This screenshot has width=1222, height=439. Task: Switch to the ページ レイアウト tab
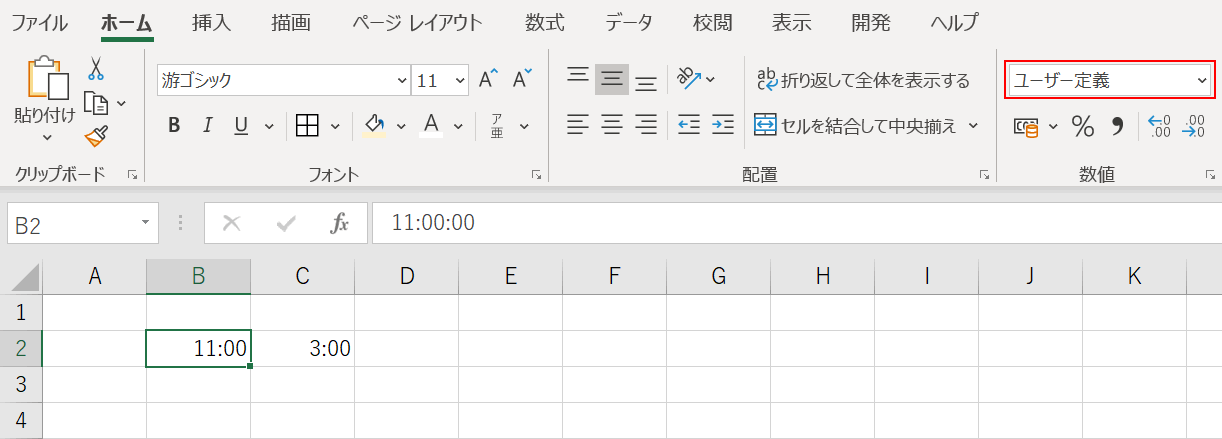(418, 22)
